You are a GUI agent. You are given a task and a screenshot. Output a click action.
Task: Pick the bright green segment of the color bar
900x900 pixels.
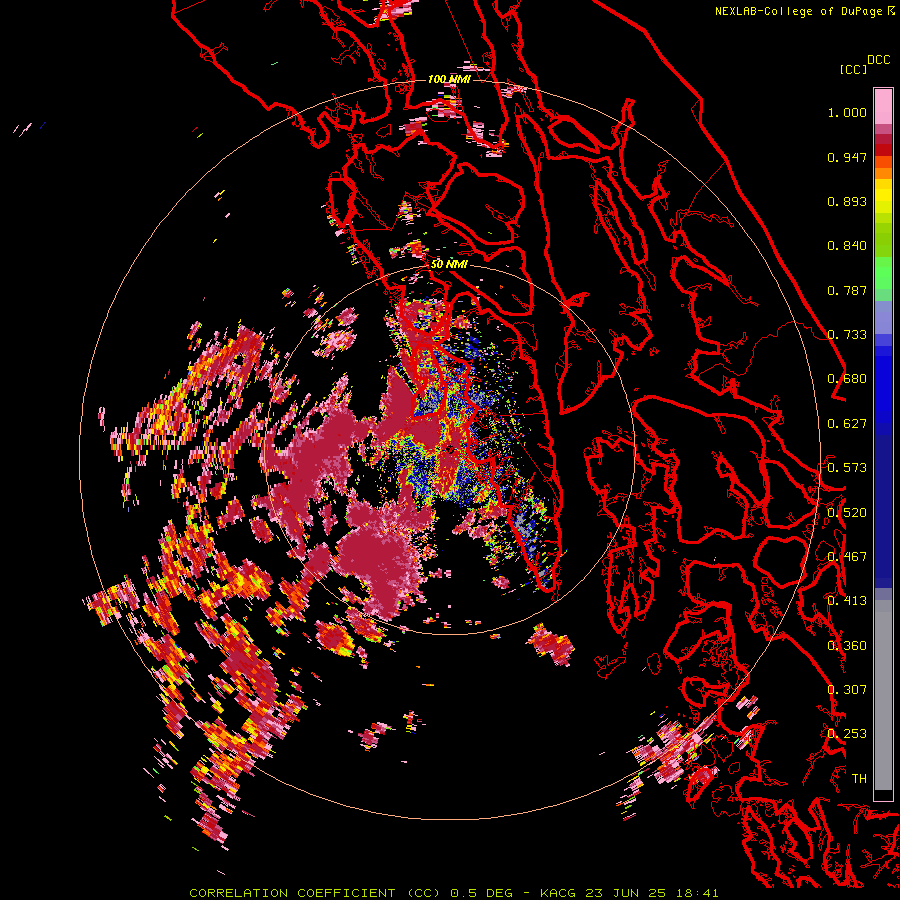coord(883,273)
